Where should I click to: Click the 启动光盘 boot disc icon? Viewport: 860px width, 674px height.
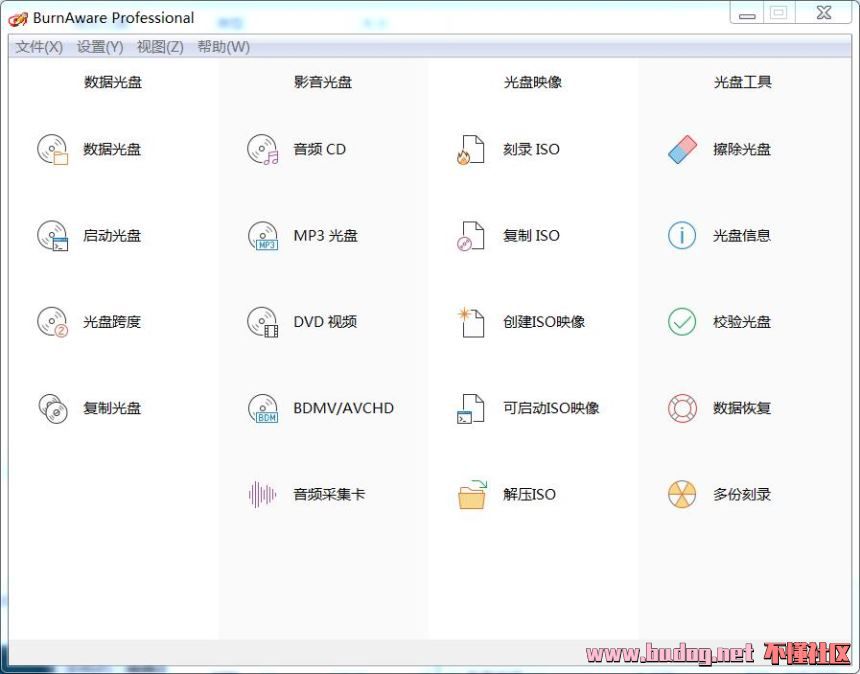coord(53,236)
